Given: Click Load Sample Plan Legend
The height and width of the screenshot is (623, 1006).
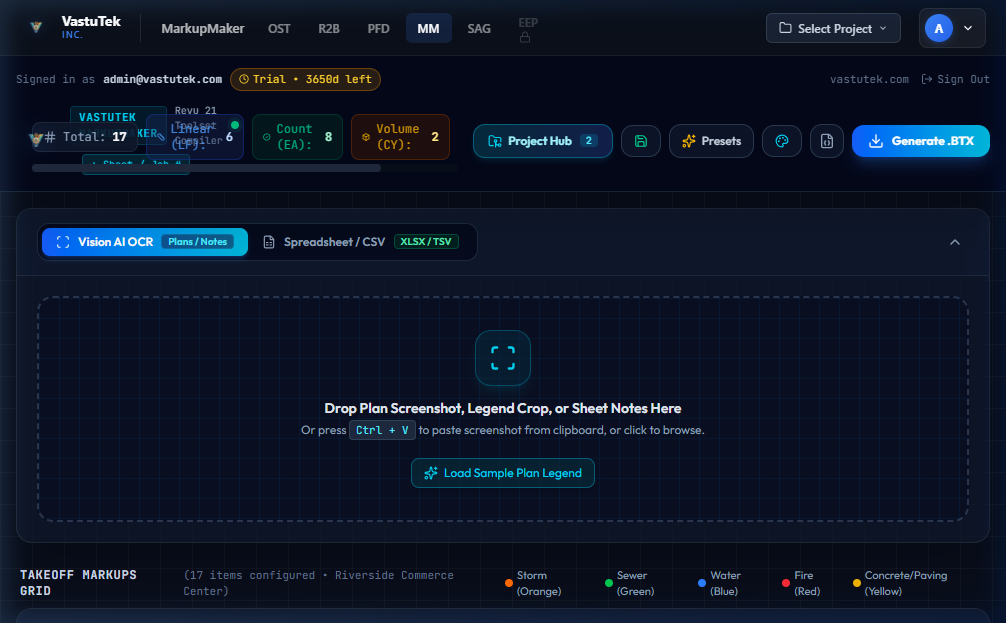Looking at the screenshot, I should pyautogui.click(x=503, y=473).
